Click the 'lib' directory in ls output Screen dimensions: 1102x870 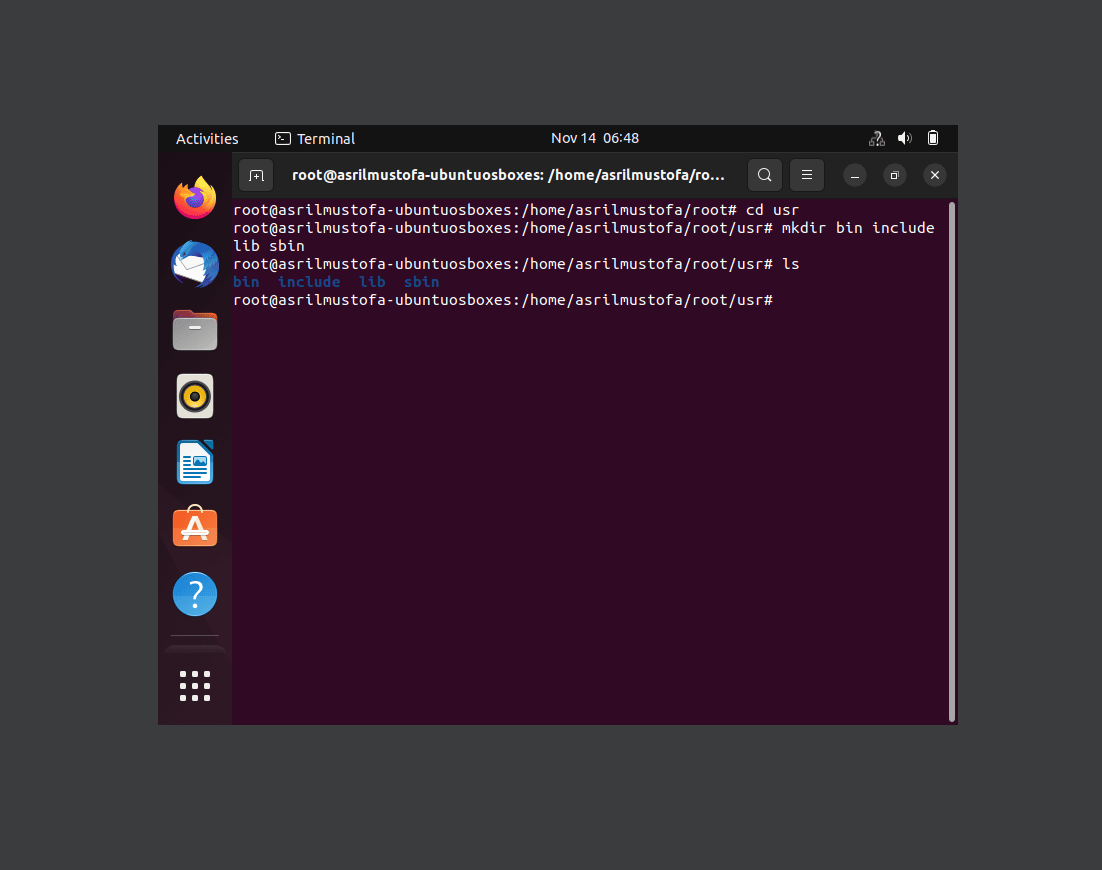(x=372, y=282)
